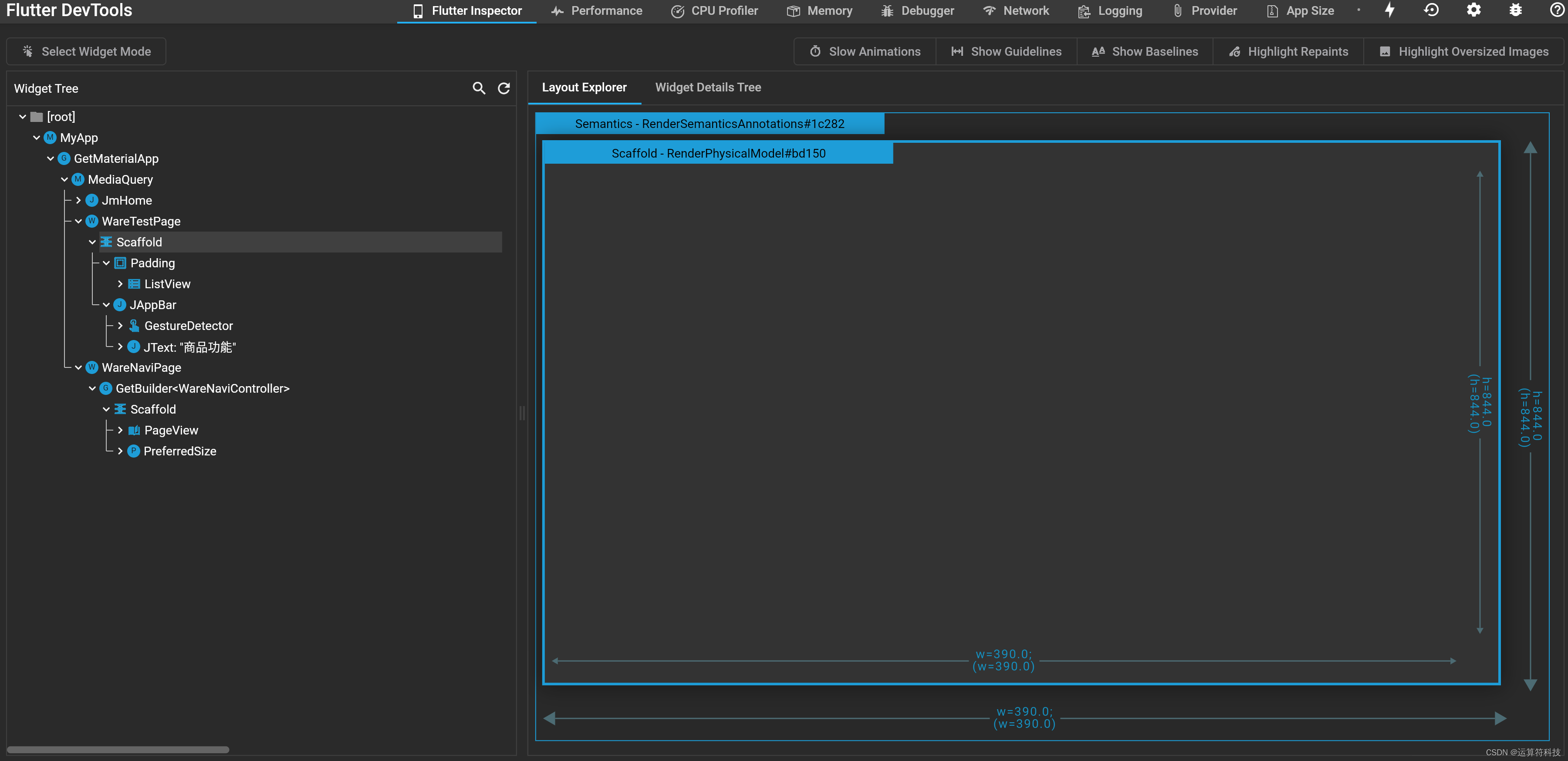
Task: Click the widget tree horizontal scrollbar
Action: tap(118, 749)
